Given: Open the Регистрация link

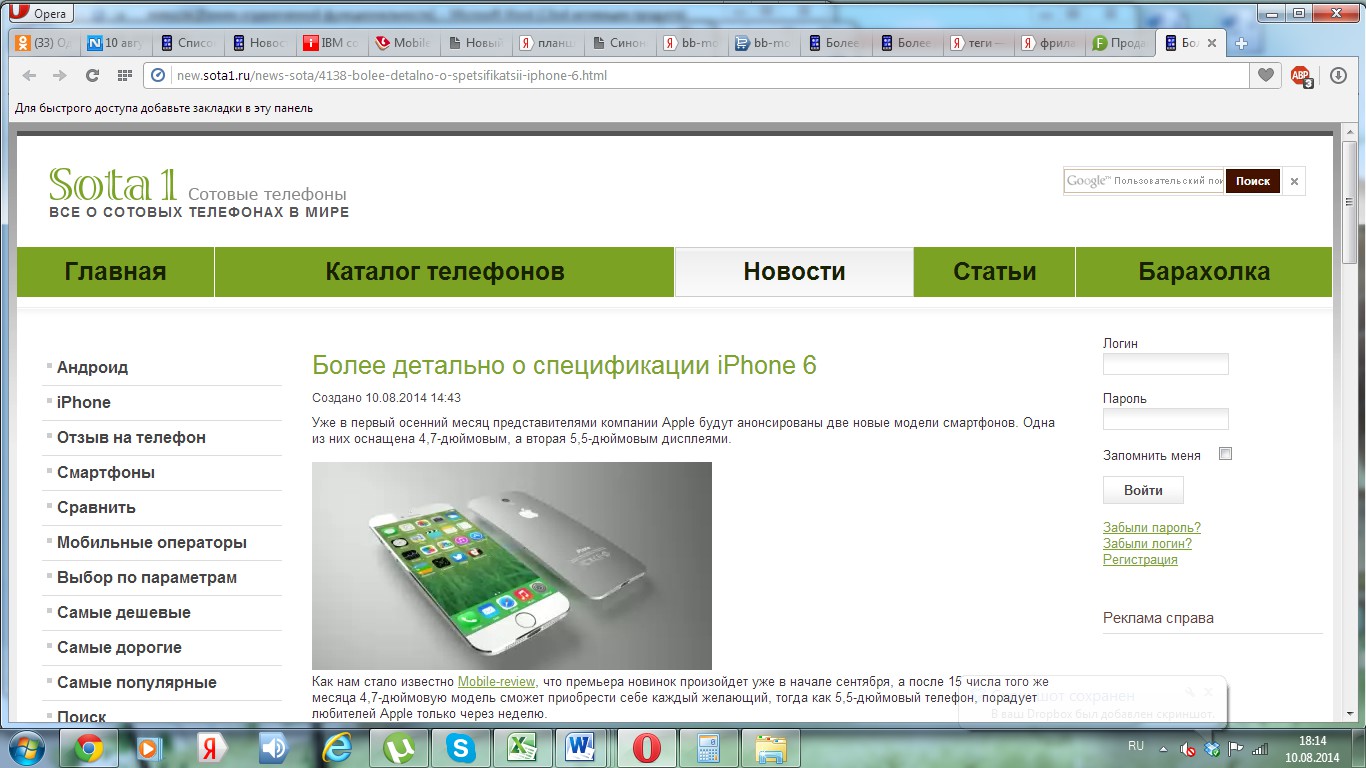Looking at the screenshot, I should [1140, 559].
